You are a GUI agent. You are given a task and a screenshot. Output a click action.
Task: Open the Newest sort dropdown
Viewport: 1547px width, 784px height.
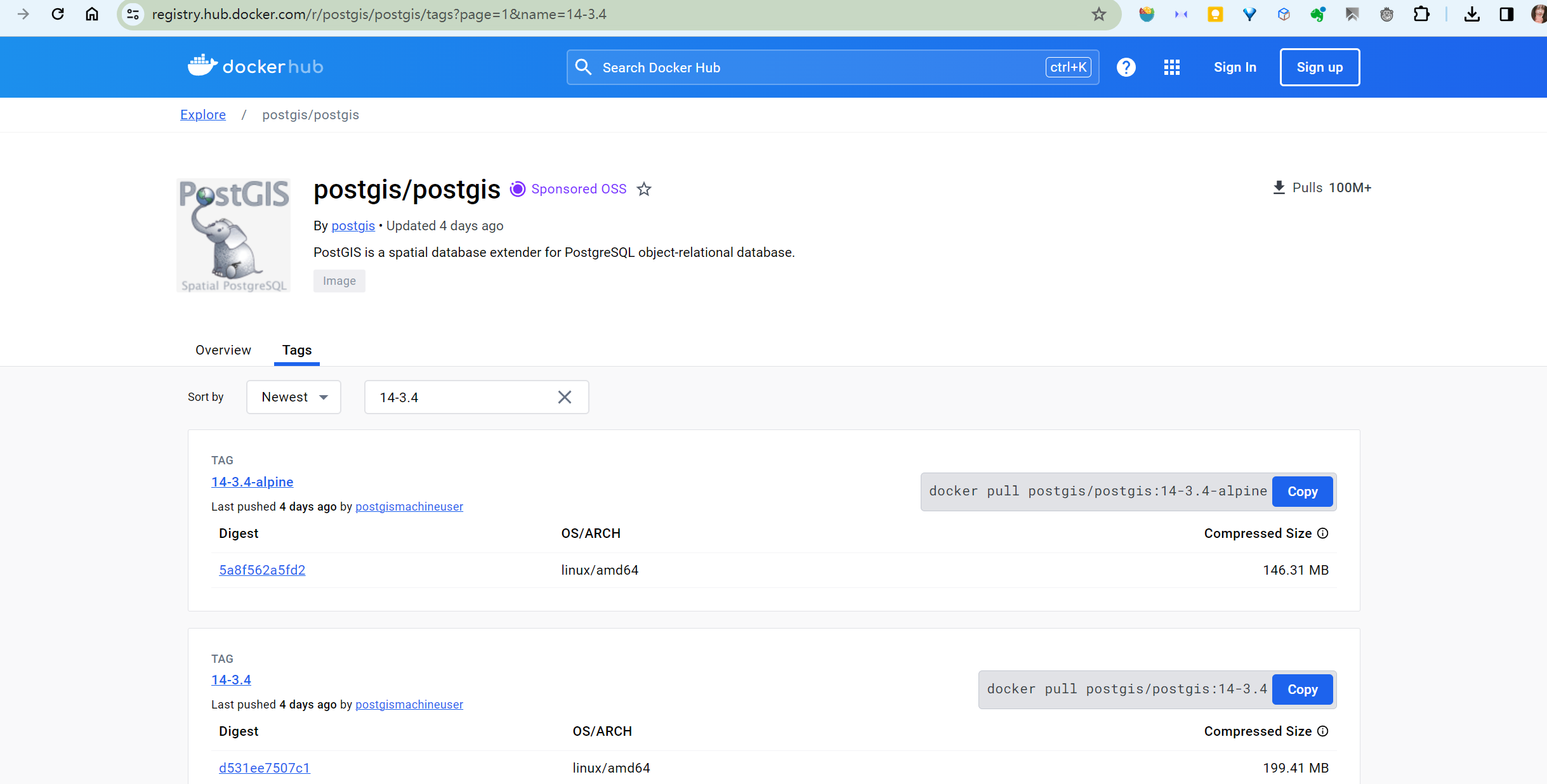tap(293, 397)
